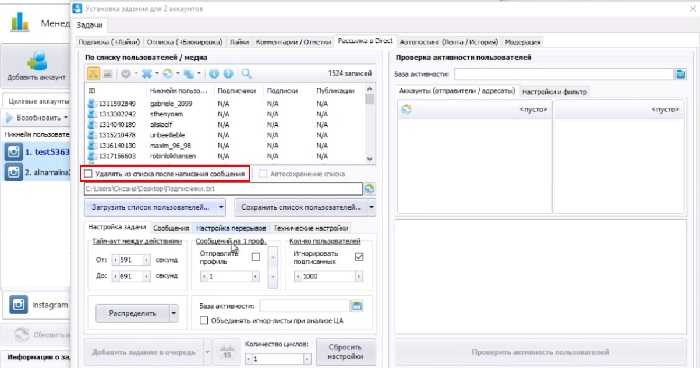Click the heart icon in list toolbar
Screen dimensions: 700x368
pos(126,74)
